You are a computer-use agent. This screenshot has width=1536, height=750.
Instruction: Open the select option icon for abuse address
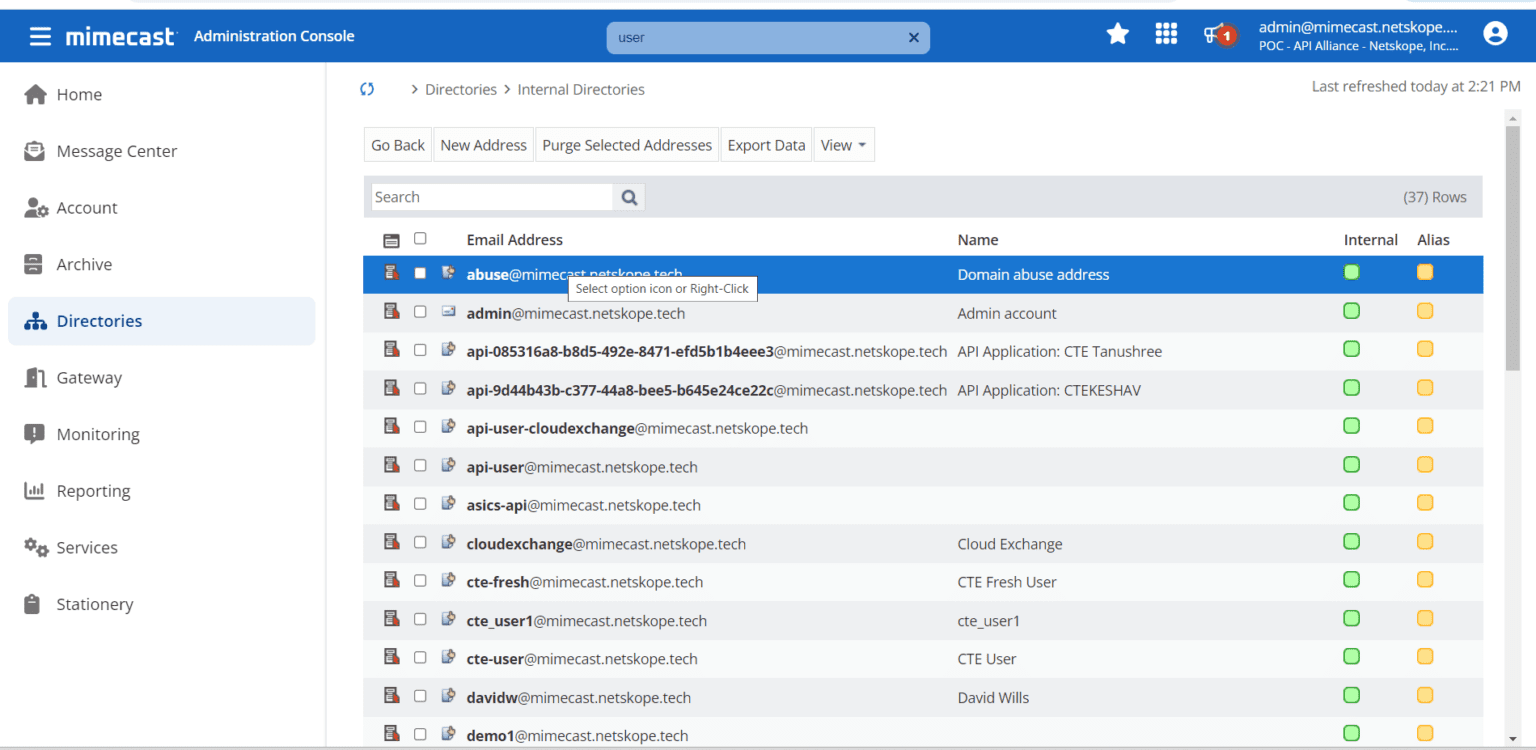[x=447, y=272]
